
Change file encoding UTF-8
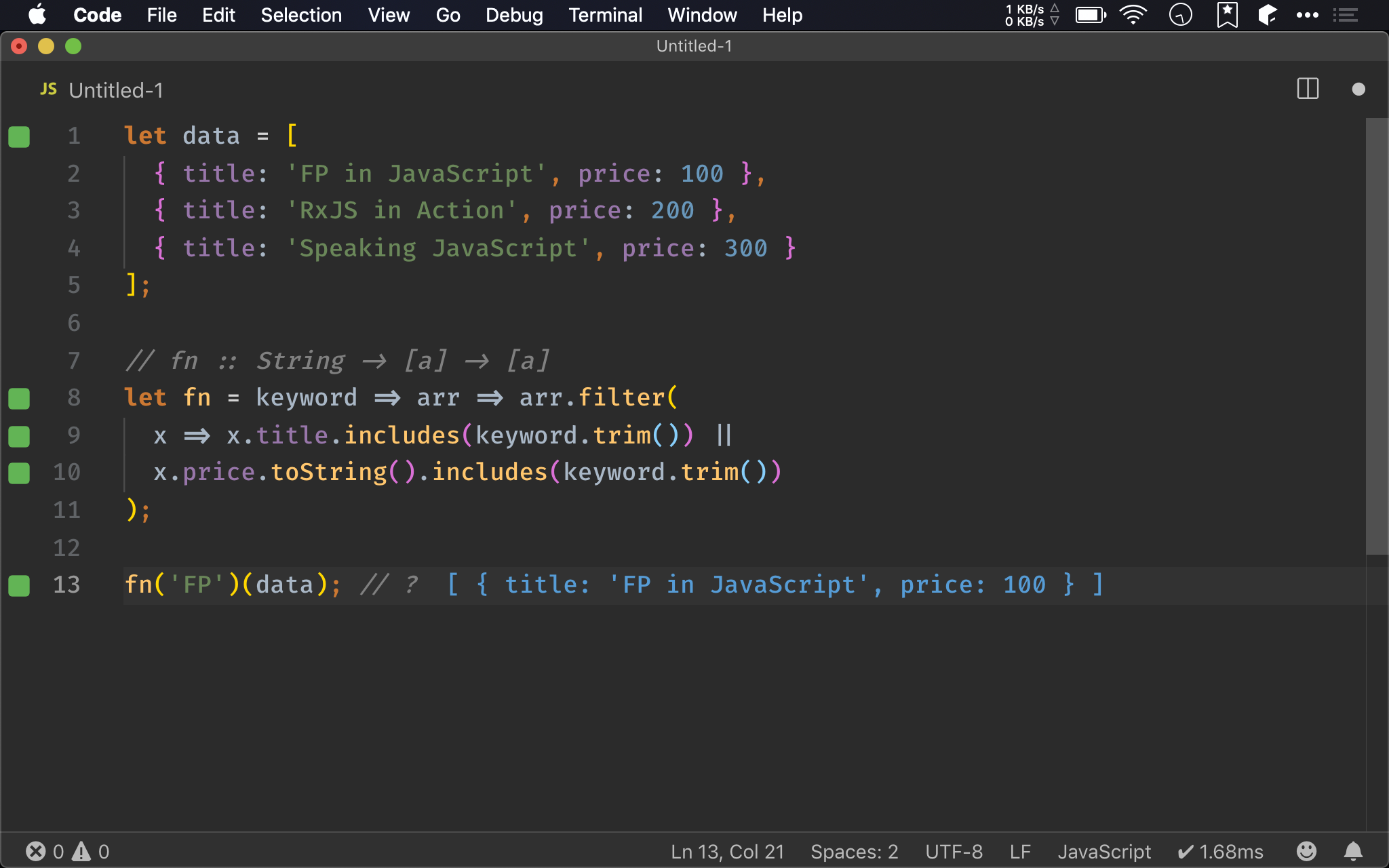954,852
